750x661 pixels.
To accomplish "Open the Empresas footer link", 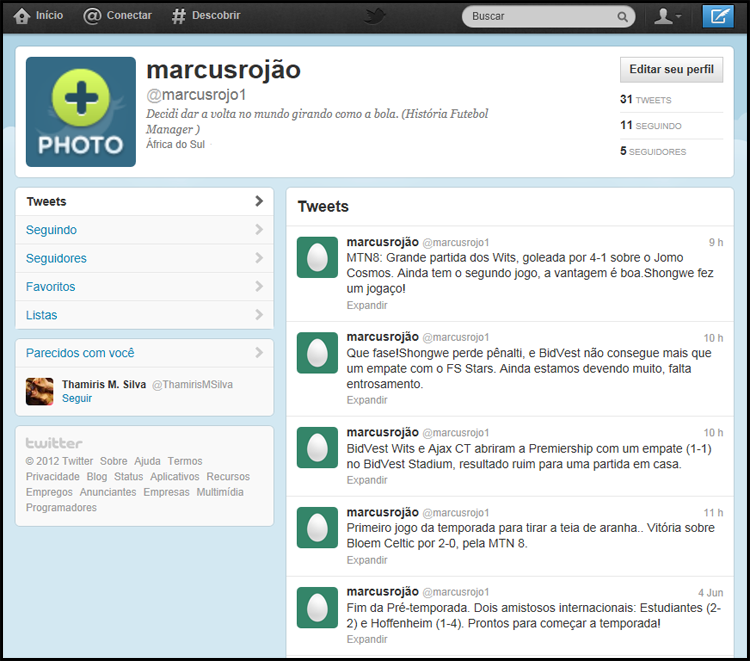I will (166, 492).
